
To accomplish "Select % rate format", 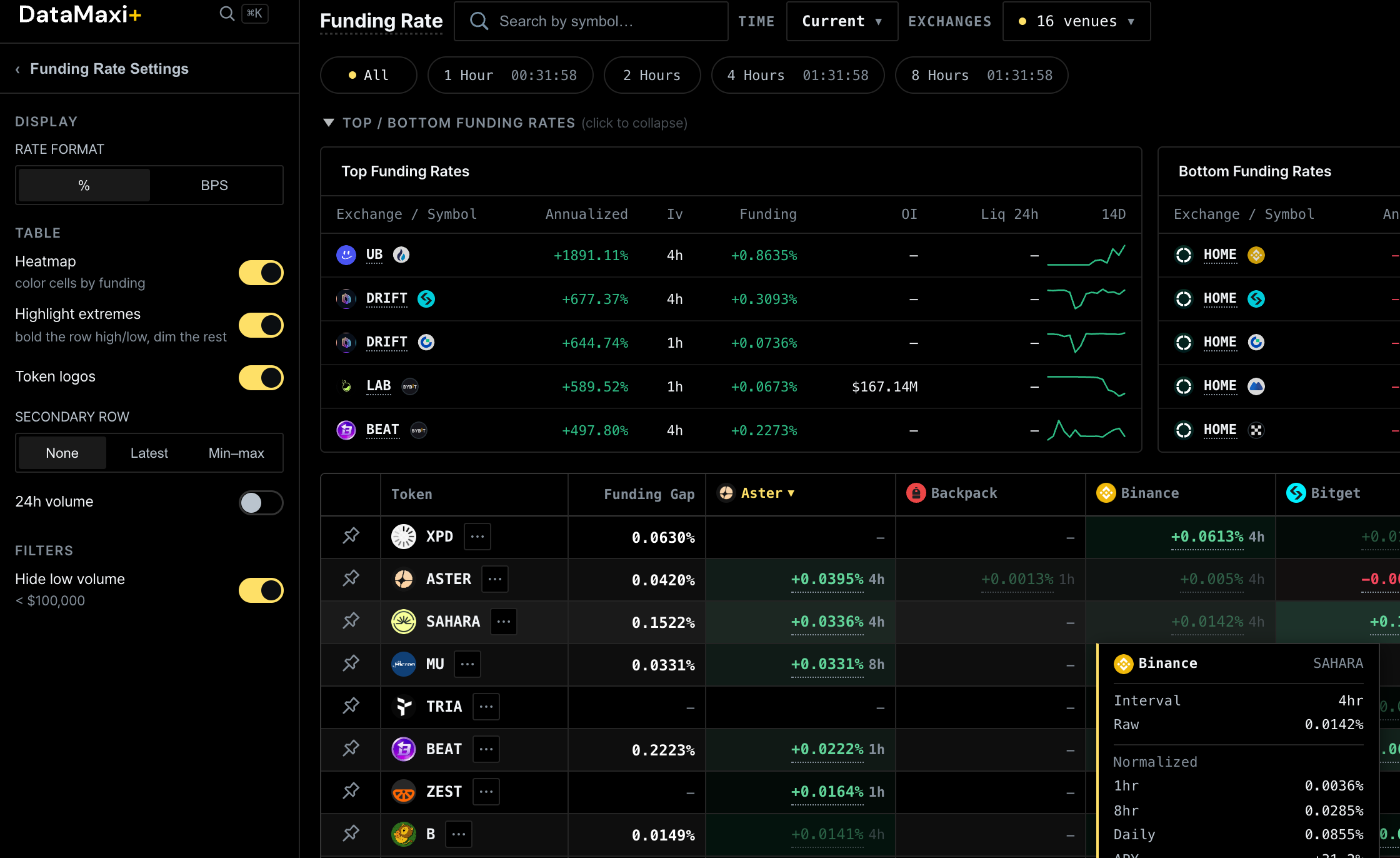I will (84, 186).
